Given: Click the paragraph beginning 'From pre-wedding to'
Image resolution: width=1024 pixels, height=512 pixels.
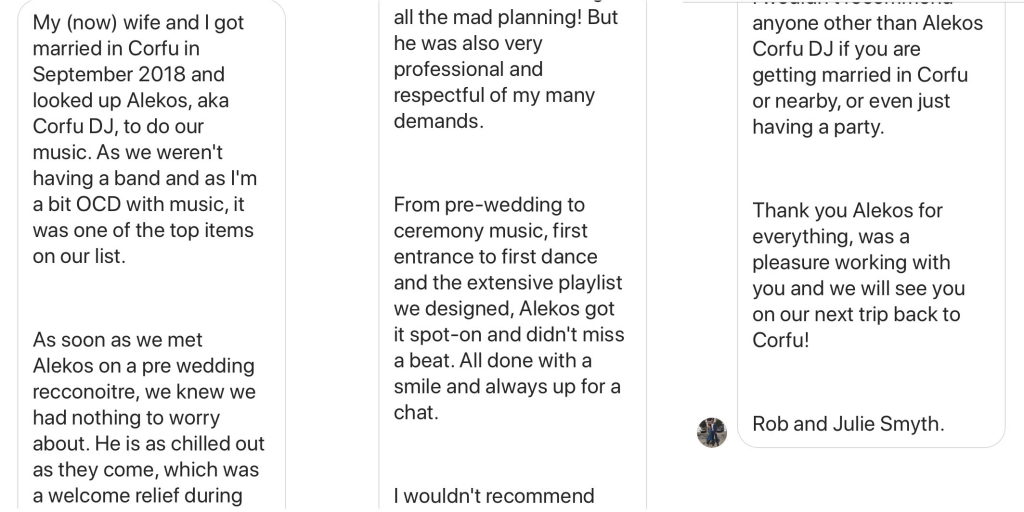Looking at the screenshot, I should point(509,308).
